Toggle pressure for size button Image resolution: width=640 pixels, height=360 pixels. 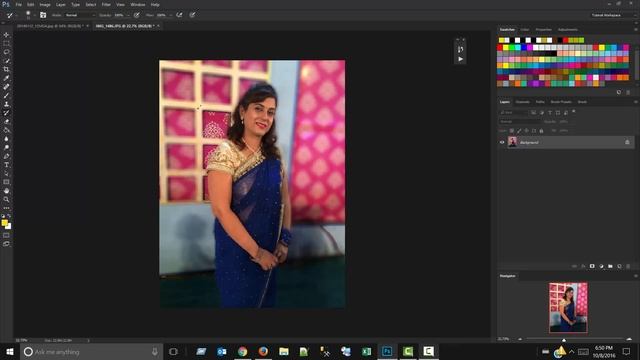pyautogui.click(x=192, y=15)
